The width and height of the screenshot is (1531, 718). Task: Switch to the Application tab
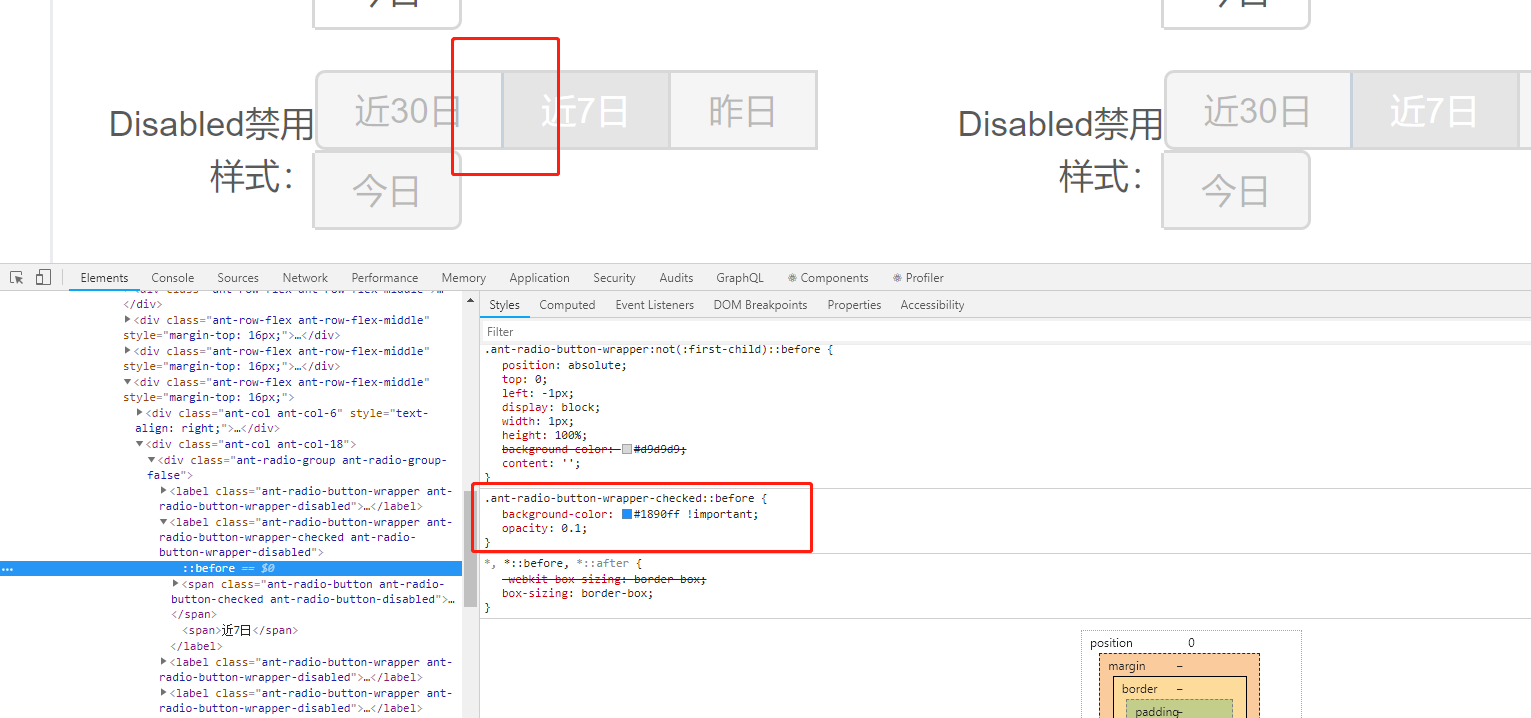click(x=539, y=278)
